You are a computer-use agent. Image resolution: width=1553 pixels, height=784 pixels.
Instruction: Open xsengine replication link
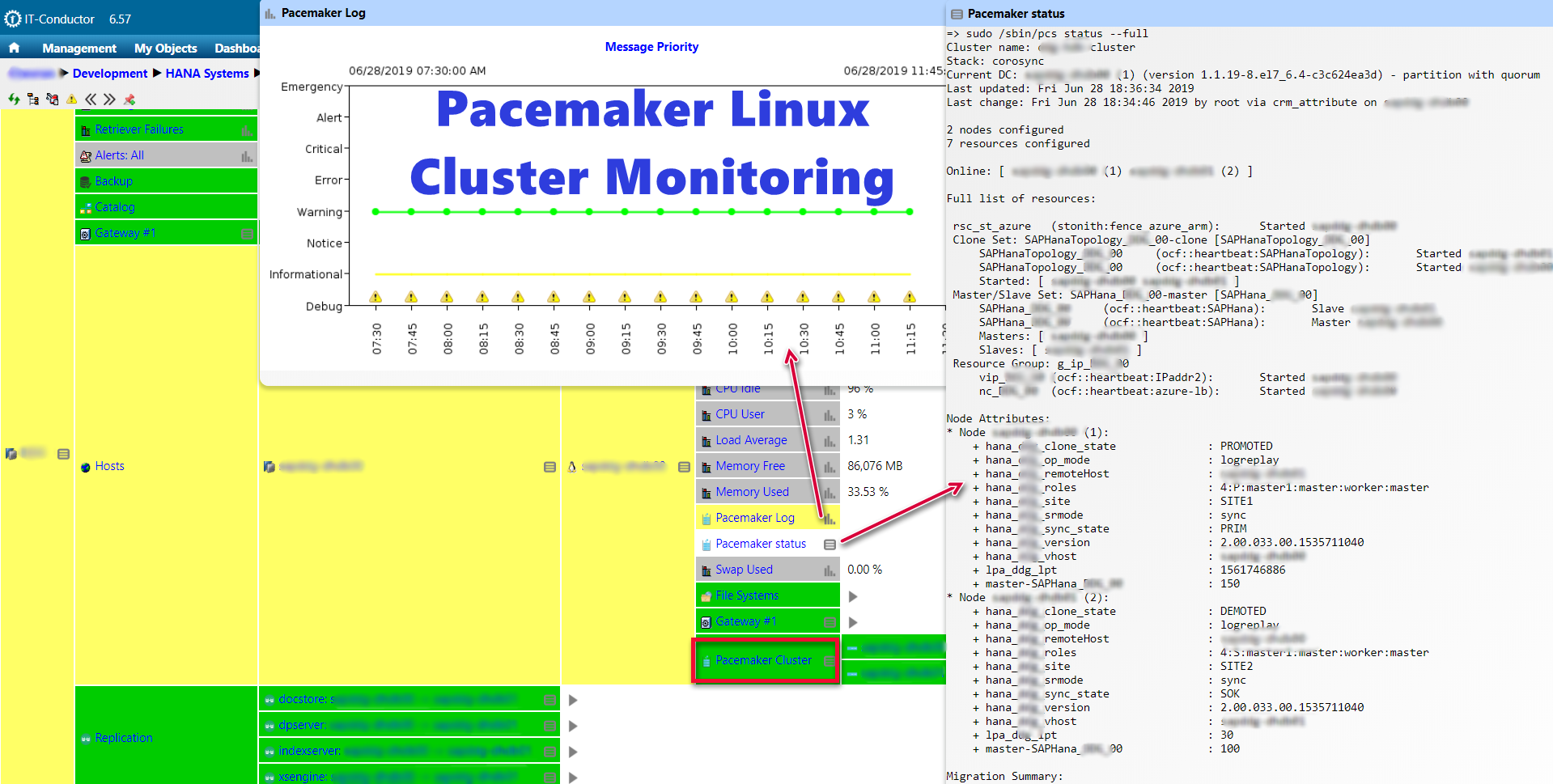click(x=303, y=777)
